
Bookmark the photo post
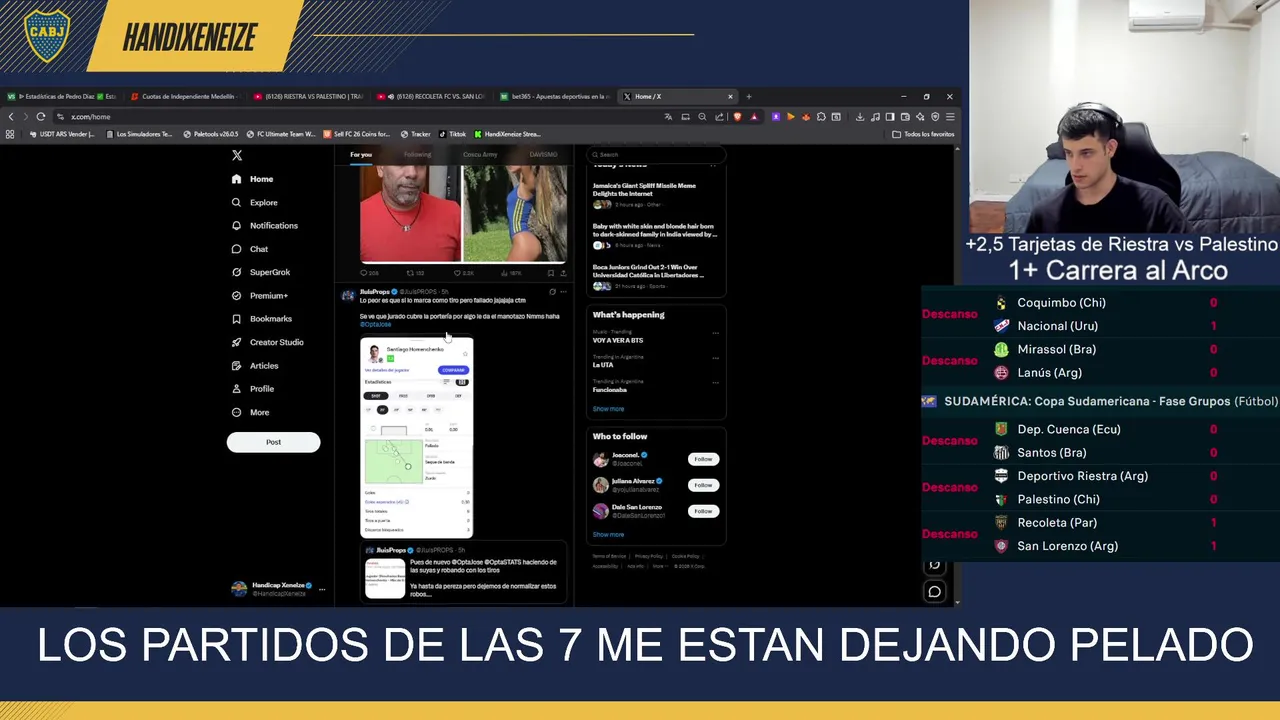pyautogui.click(x=550, y=273)
